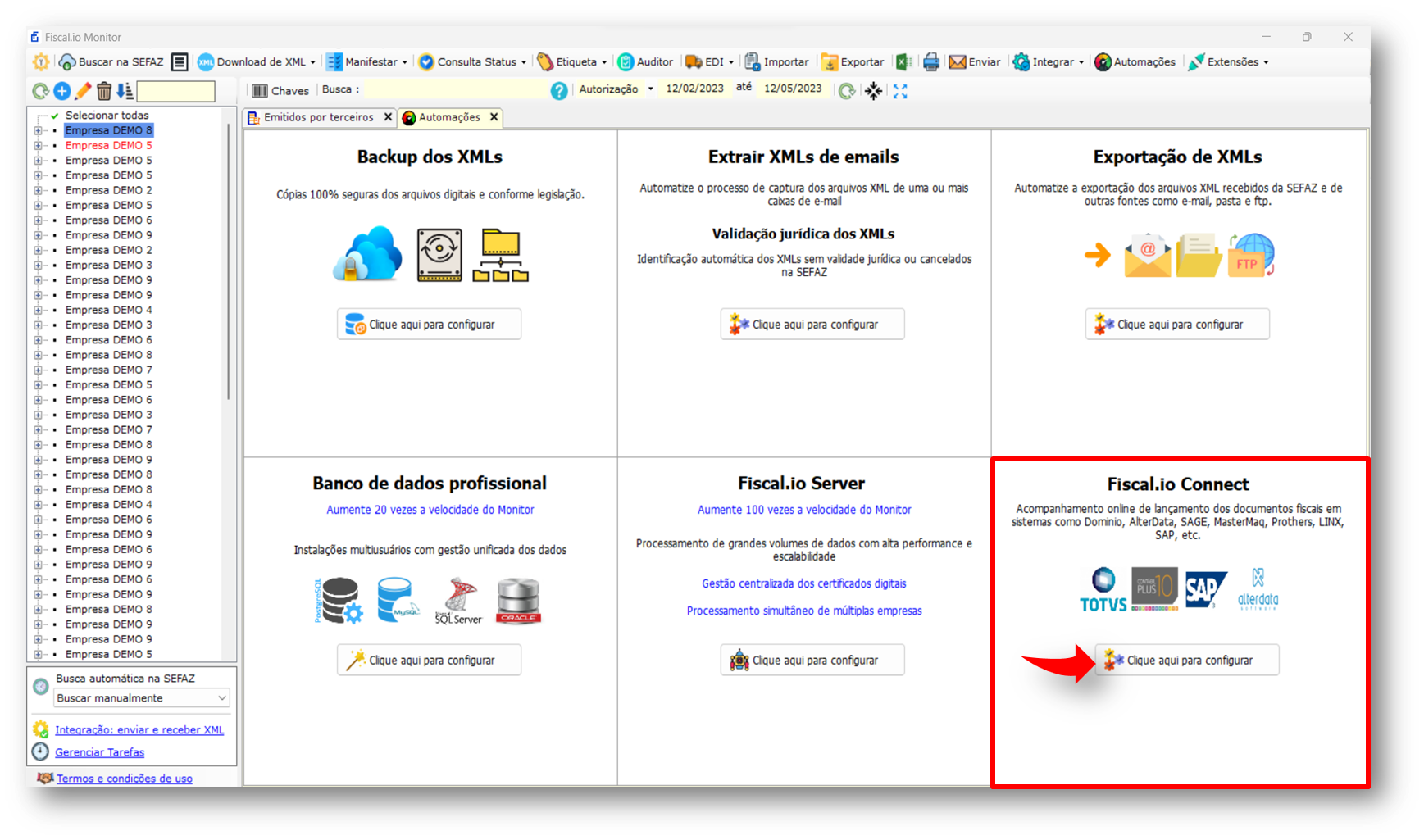This screenshot has height=840, width=1424.
Task: Click the end date field 12/05/2023
Action: [793, 89]
